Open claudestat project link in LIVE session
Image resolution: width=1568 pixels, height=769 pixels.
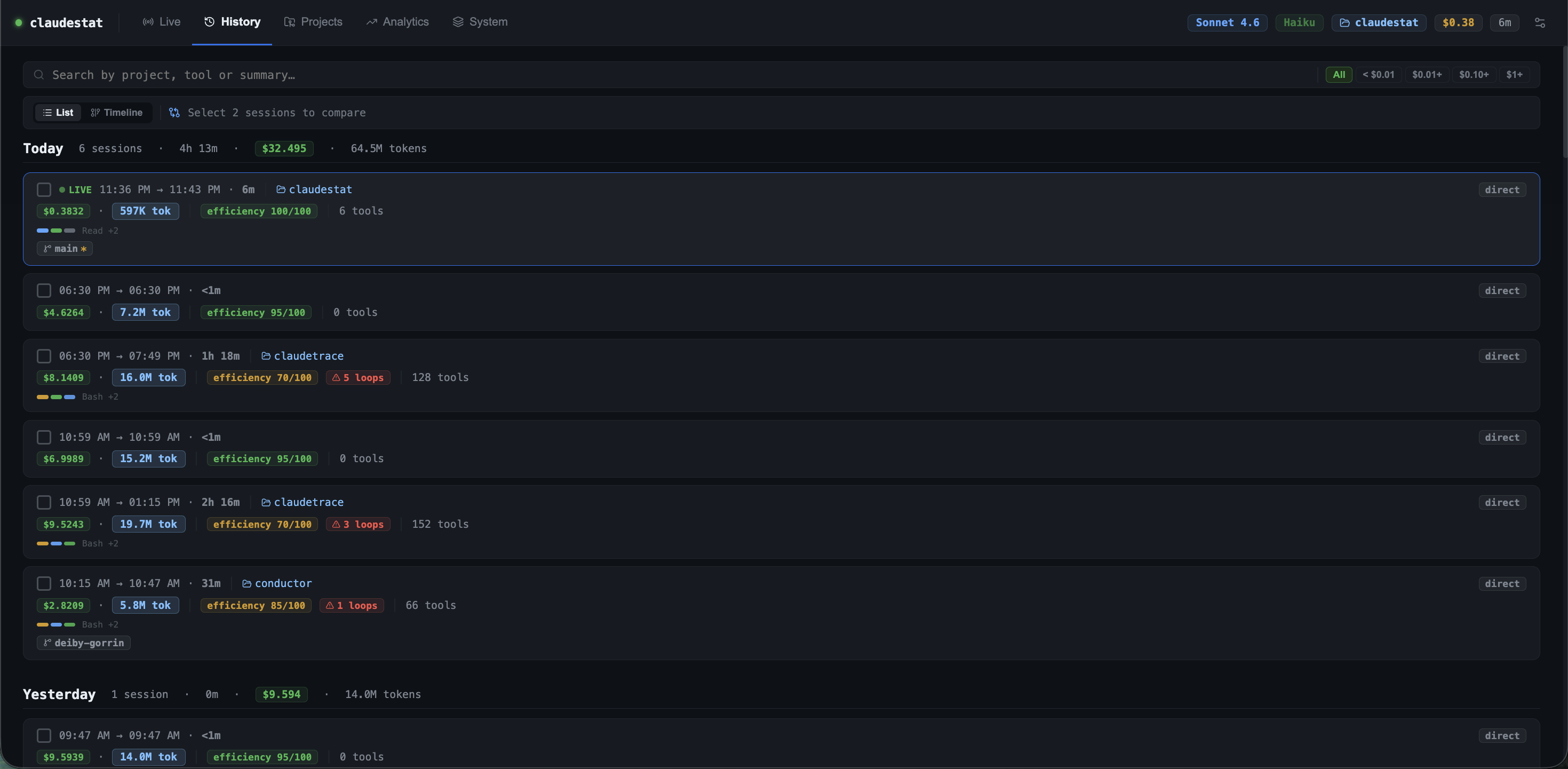coord(314,190)
